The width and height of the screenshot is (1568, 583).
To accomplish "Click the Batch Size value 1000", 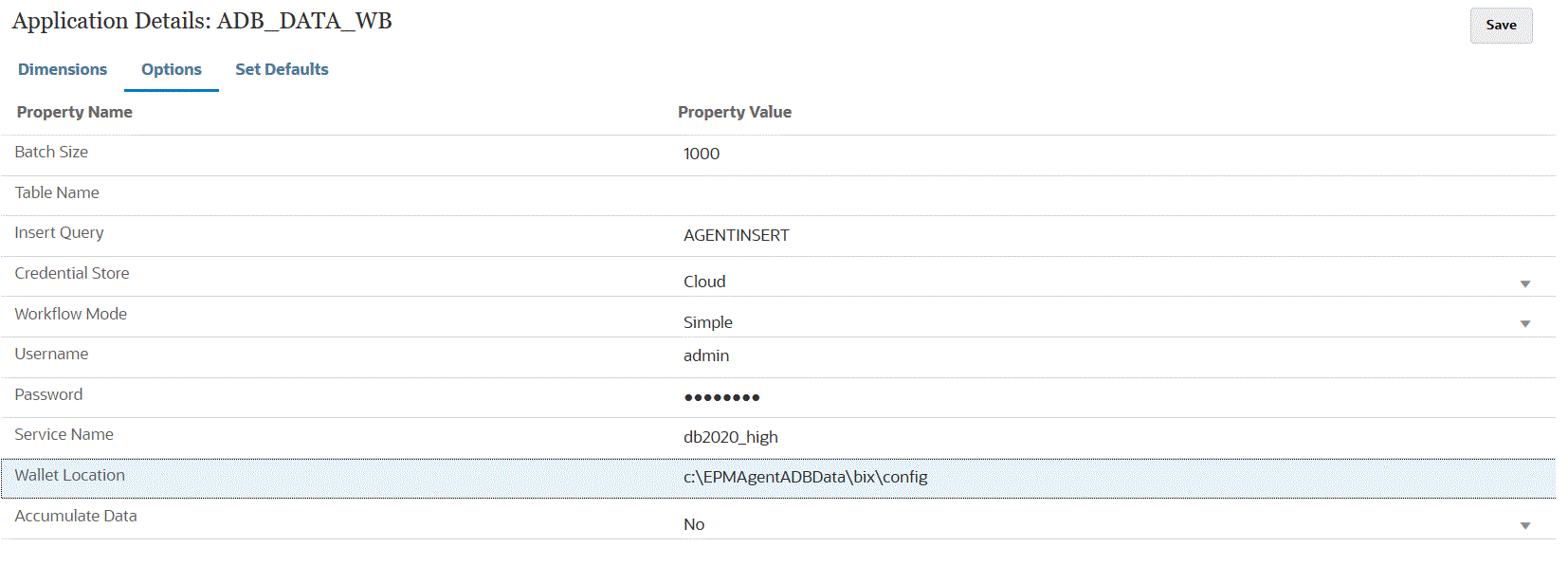I will click(701, 154).
